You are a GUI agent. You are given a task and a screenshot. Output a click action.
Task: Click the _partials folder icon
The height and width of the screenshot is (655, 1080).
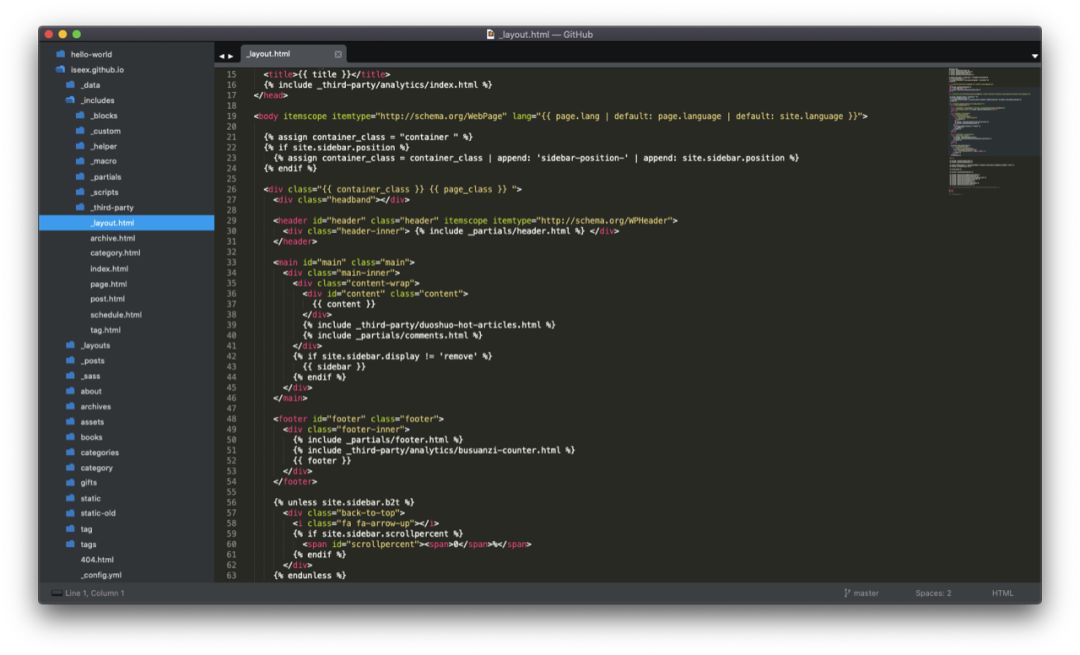tap(80, 177)
